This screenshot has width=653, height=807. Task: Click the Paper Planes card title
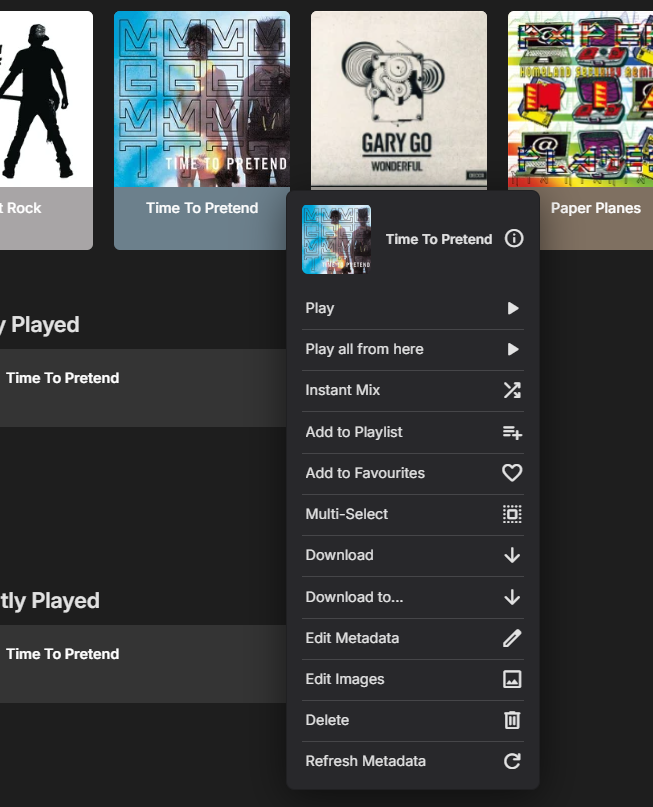point(596,208)
